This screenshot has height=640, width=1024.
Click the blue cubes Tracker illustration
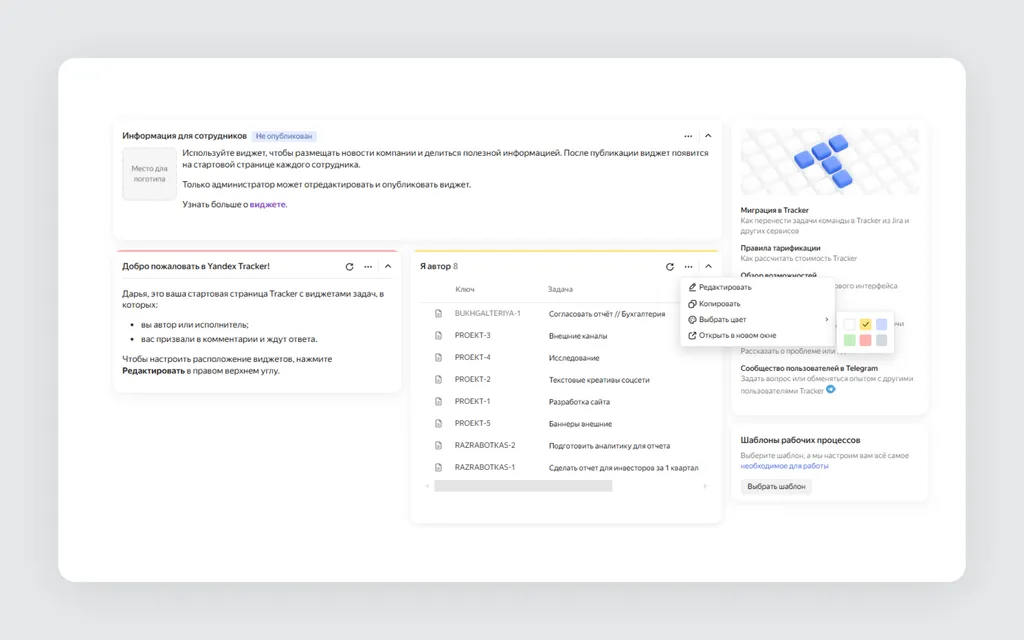point(829,161)
